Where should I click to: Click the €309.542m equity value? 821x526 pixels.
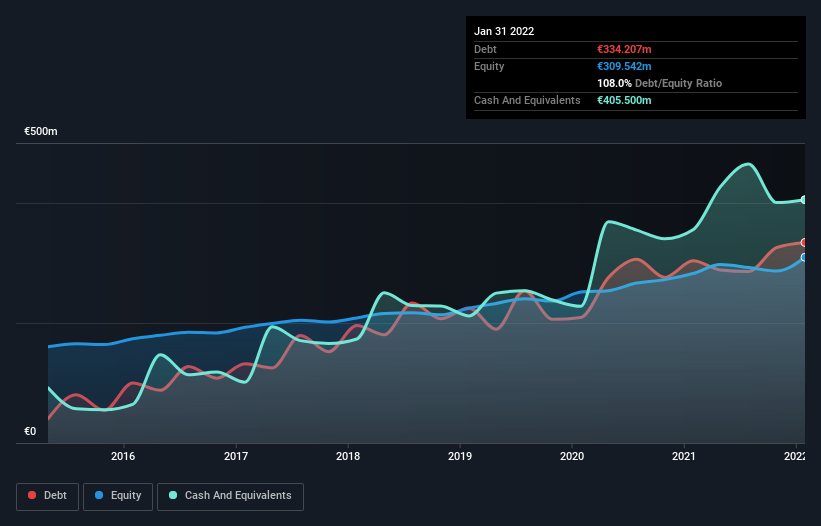coord(624,66)
